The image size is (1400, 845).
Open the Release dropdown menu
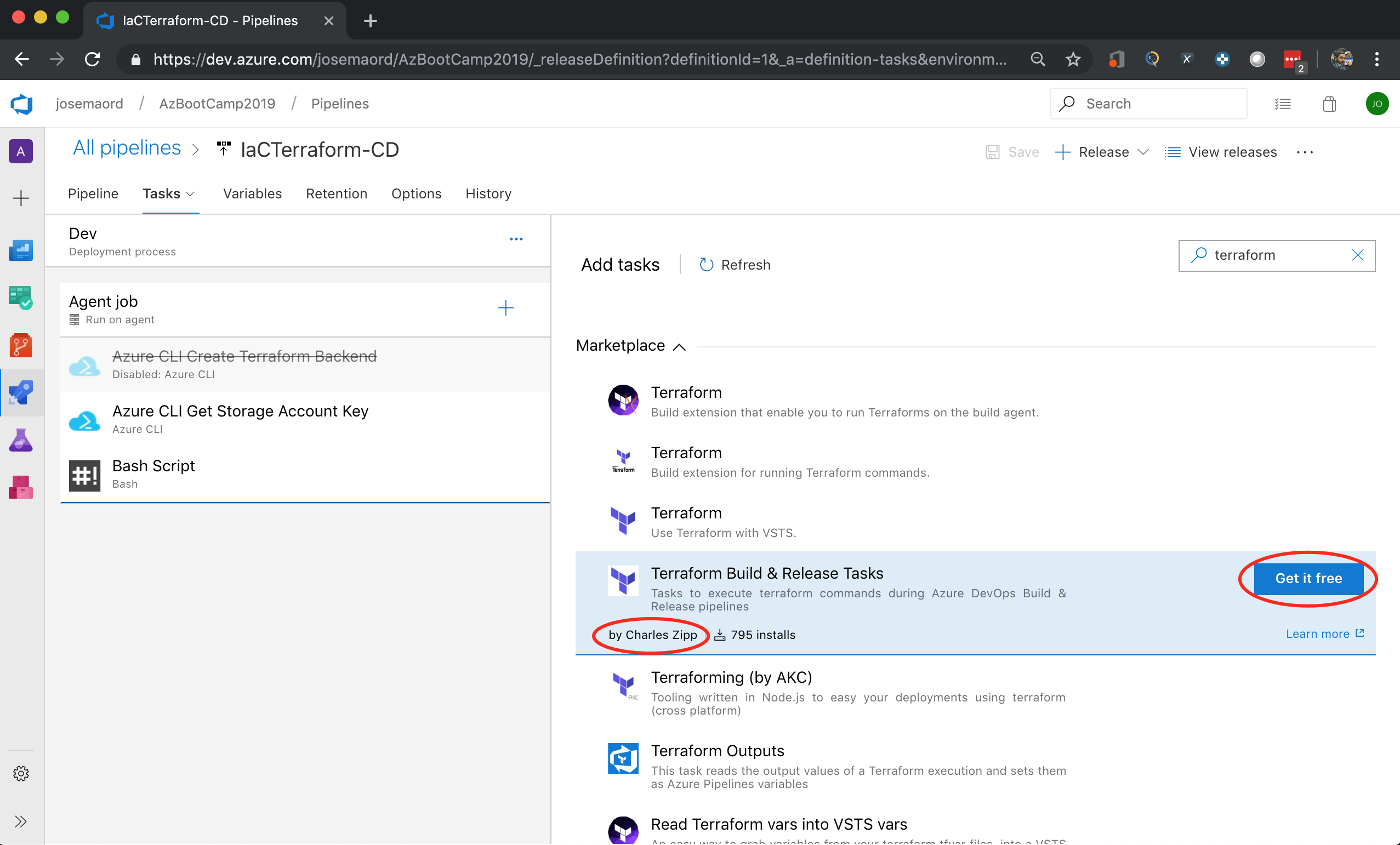pos(1143,152)
